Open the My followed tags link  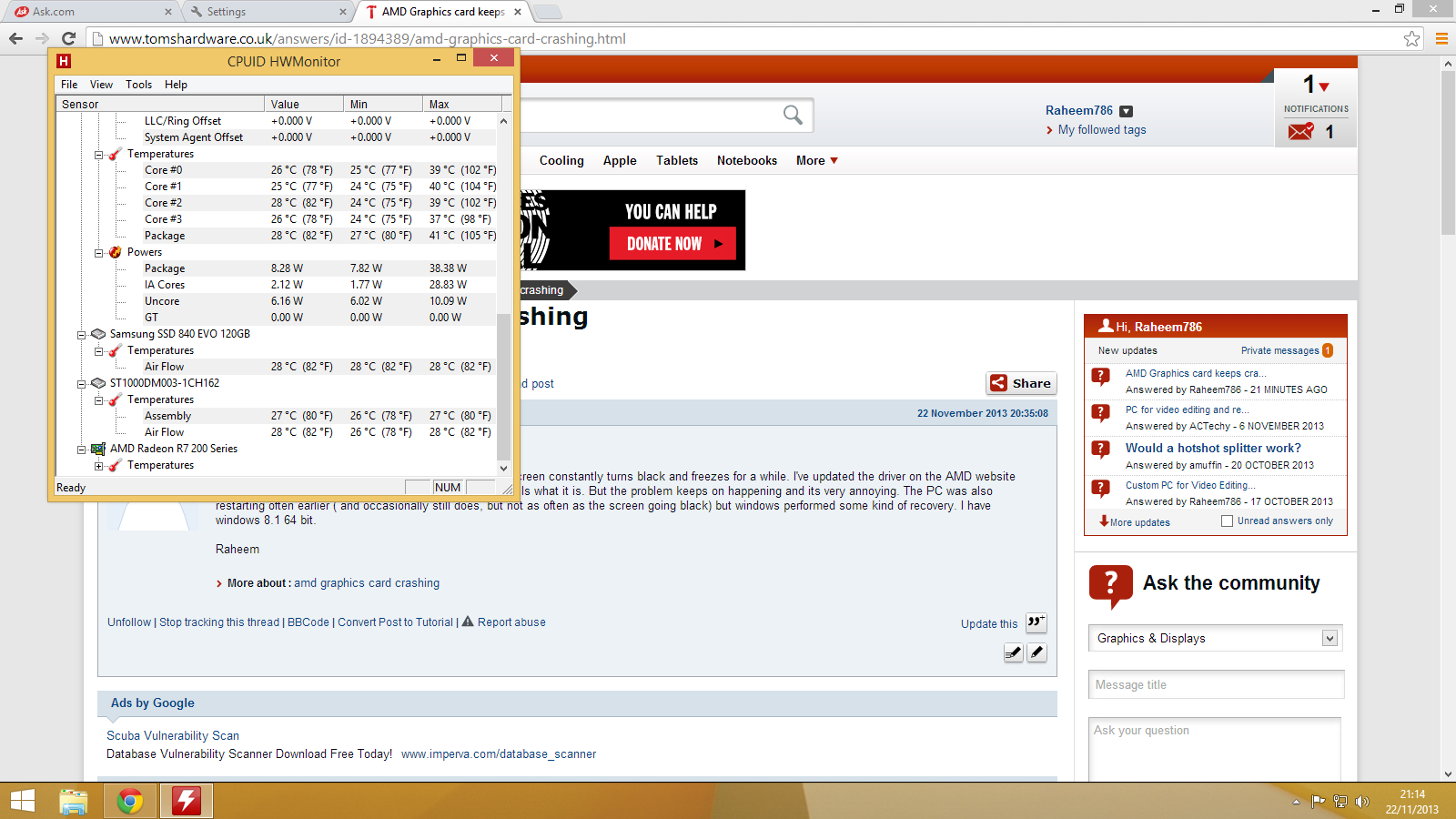pyautogui.click(x=1102, y=130)
